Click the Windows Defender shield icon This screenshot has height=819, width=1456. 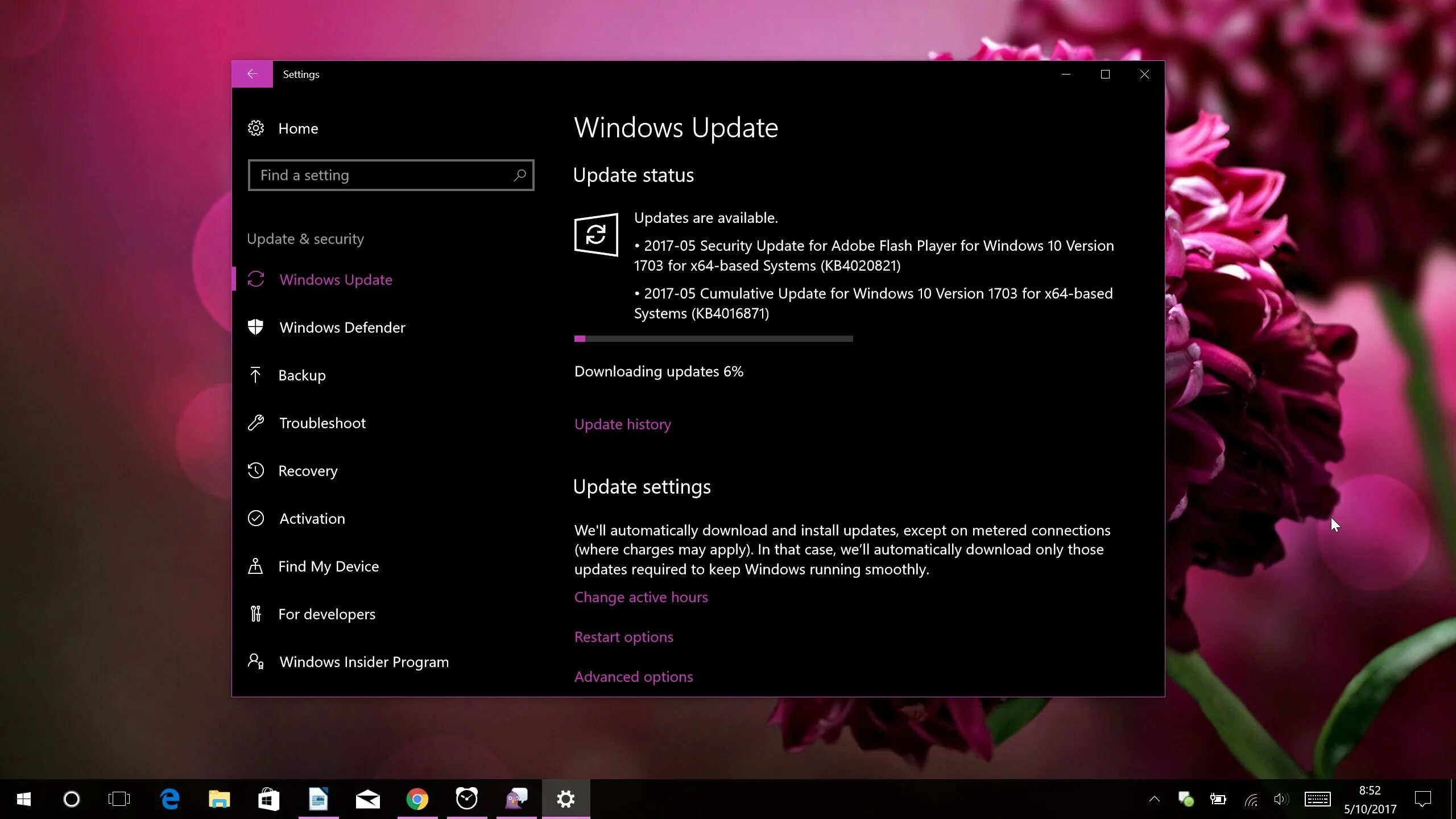pos(256,327)
